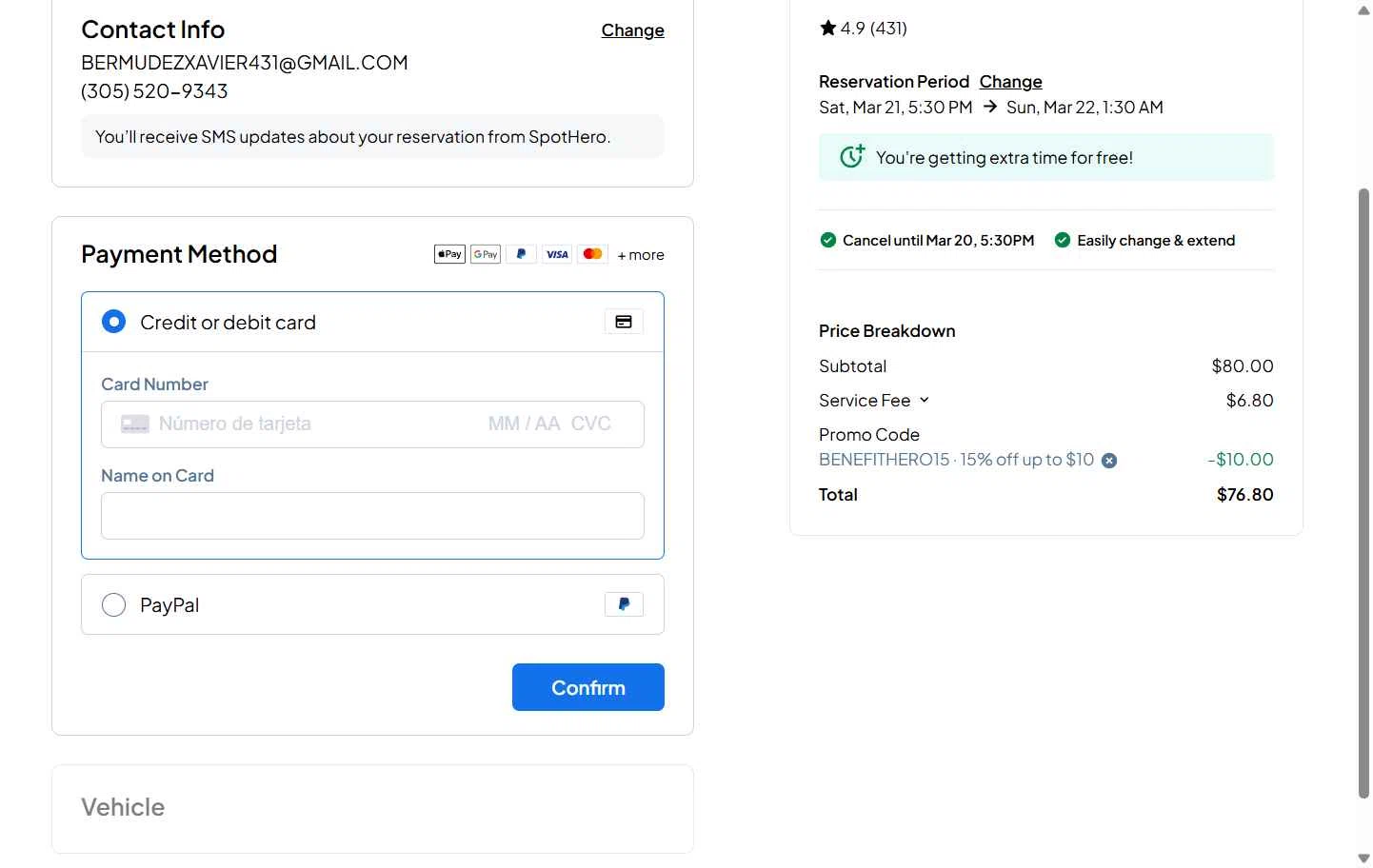
Task: Click the Mastercard icon
Action: tap(592, 254)
